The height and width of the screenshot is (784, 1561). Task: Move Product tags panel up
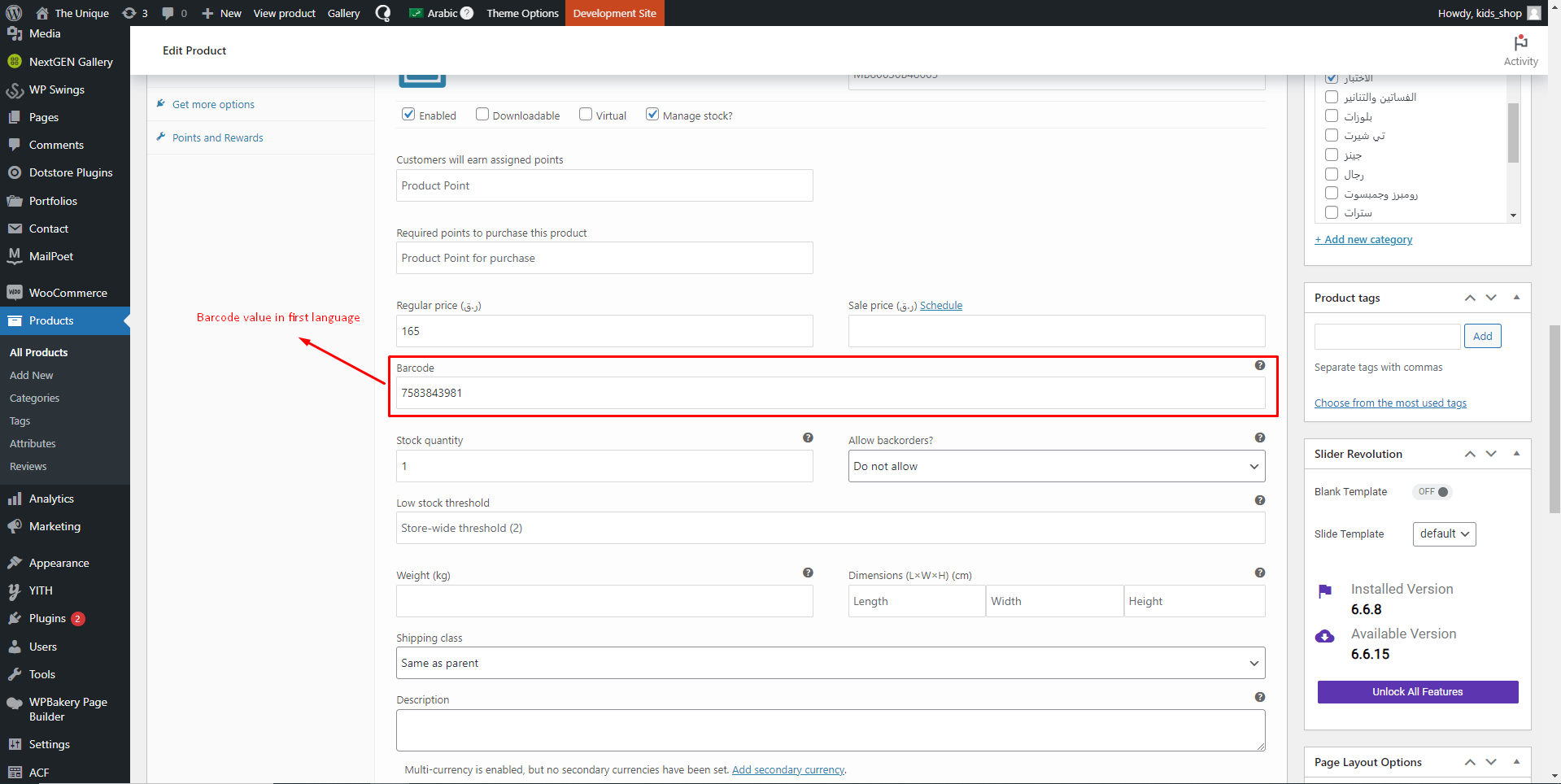click(x=1470, y=298)
